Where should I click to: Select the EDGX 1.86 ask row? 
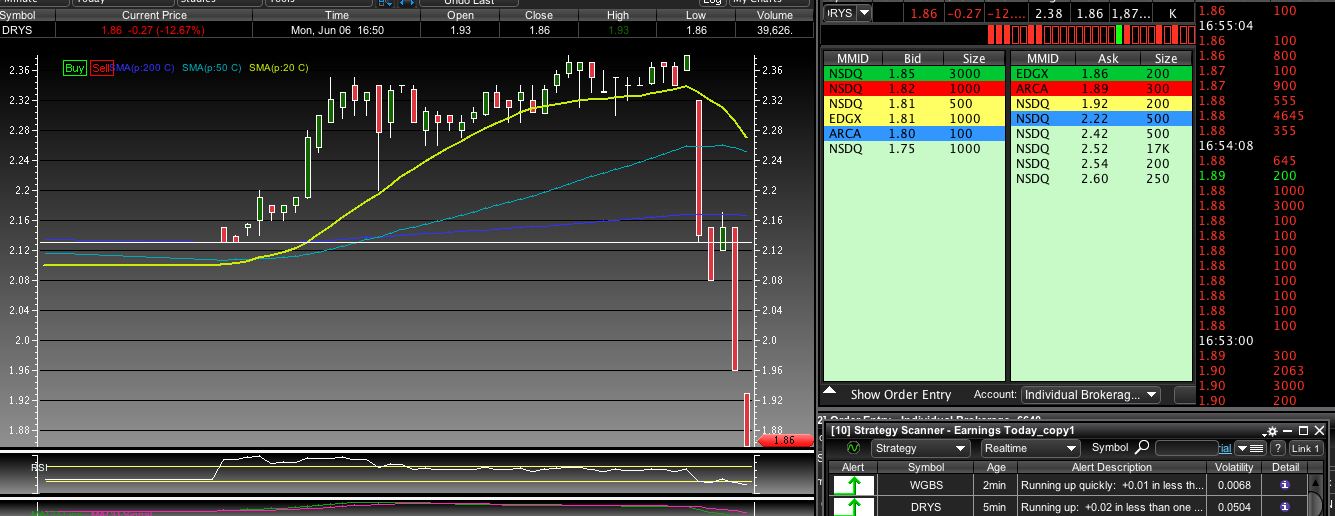[1100, 74]
